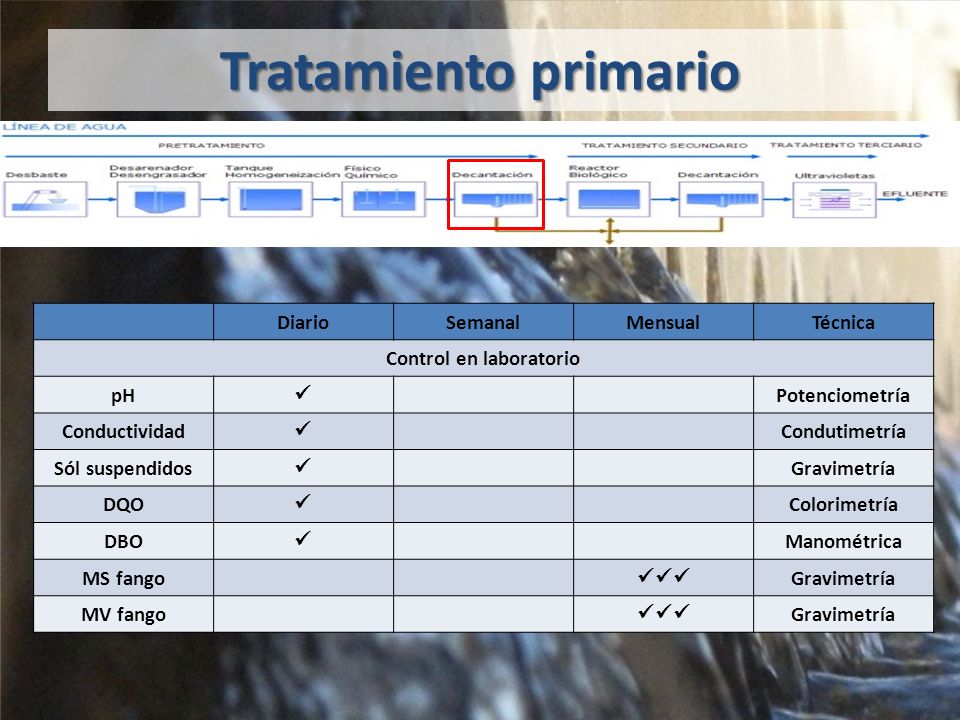The height and width of the screenshot is (720, 960).
Task: Click the EFLUENTE output label
Action: click(x=915, y=193)
